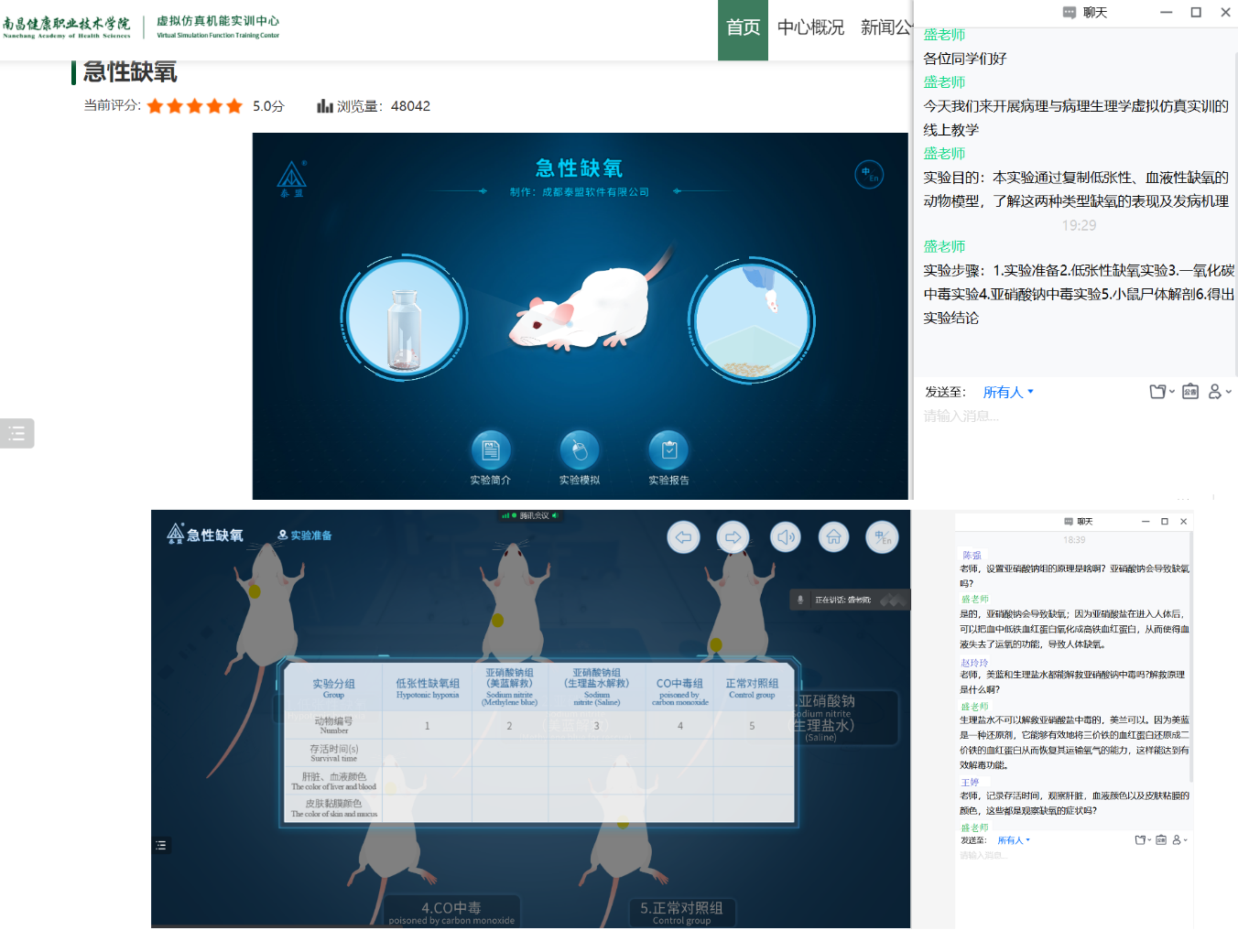
Task: Click the 实验准备 stage label
Action: 305,535
